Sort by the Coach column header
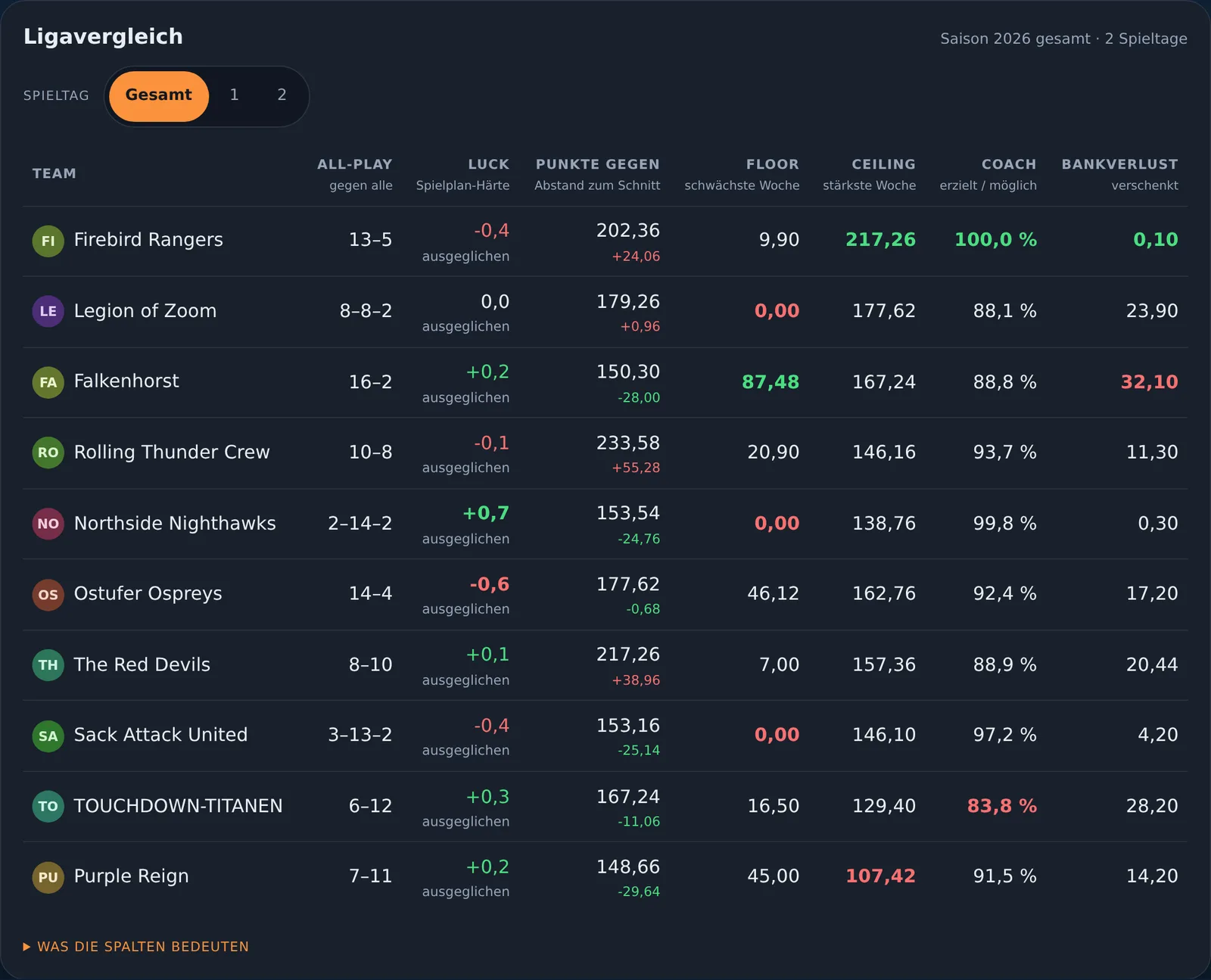Image resolution: width=1211 pixels, height=980 pixels. (x=1009, y=164)
